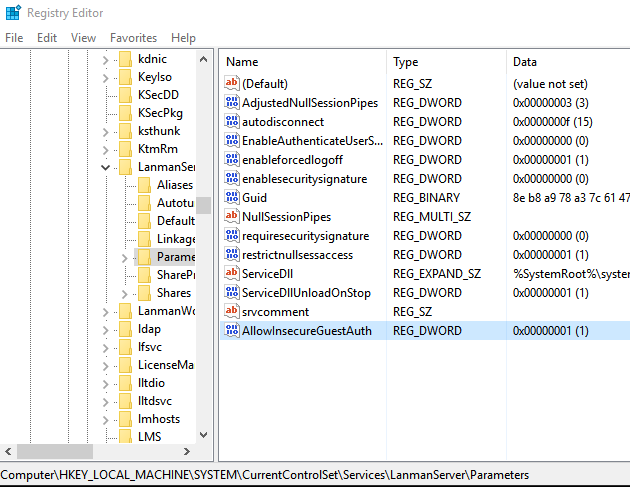Select the Default... subkey under LanmanServer
Image resolution: width=630 pixels, height=487 pixels.
coord(176,221)
